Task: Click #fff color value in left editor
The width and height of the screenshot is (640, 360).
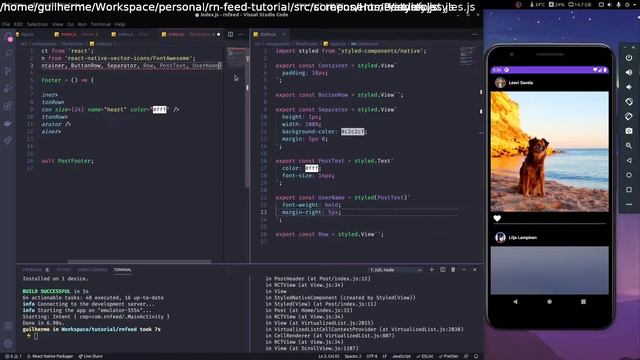Action: coord(160,109)
